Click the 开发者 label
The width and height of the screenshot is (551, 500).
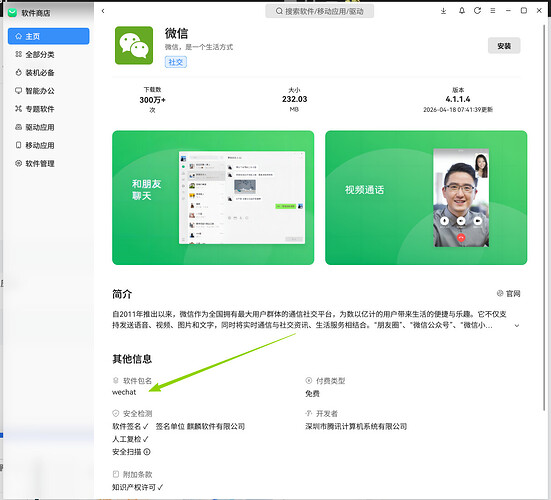click(327, 414)
